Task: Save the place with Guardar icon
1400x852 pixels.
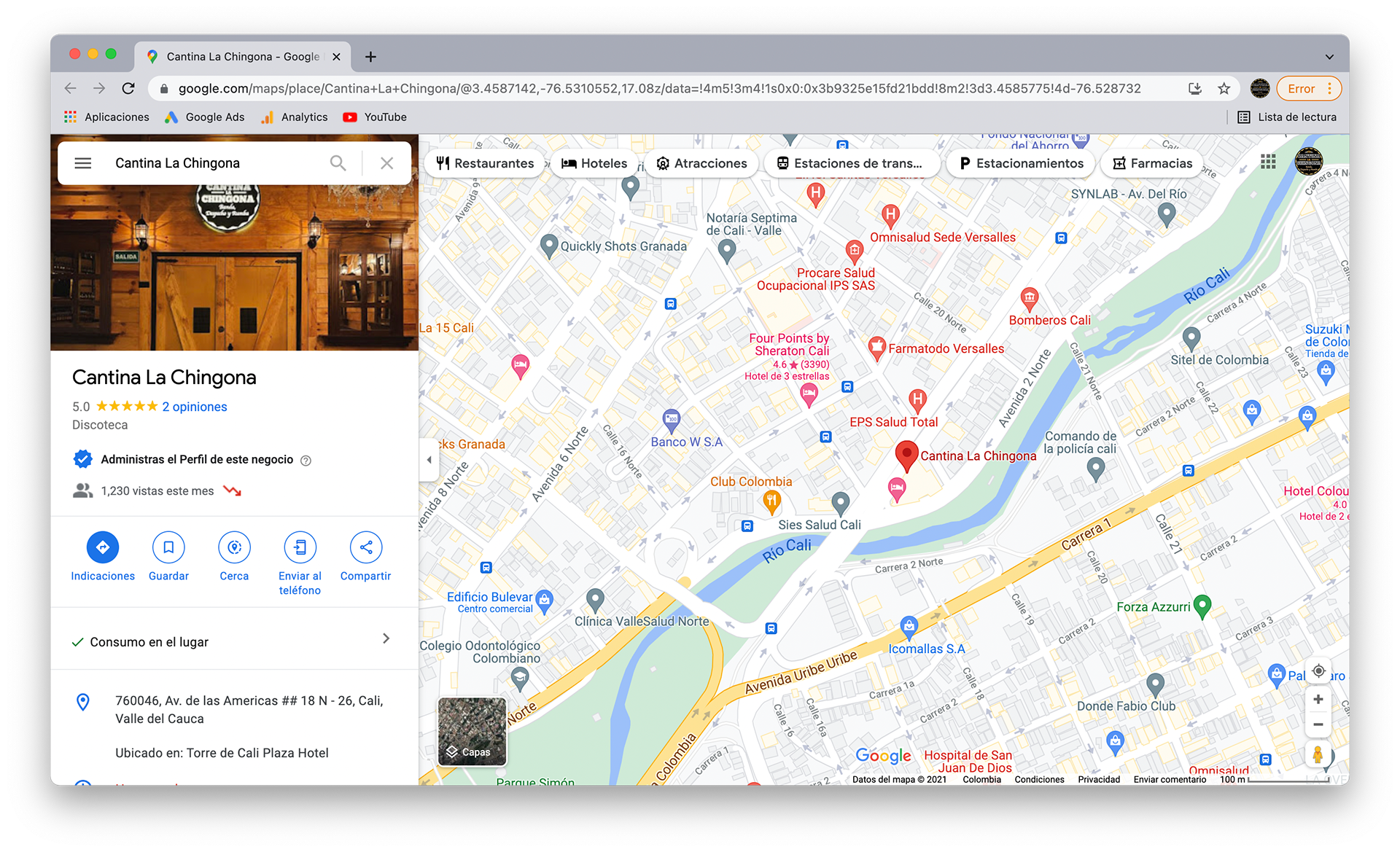Action: click(168, 547)
